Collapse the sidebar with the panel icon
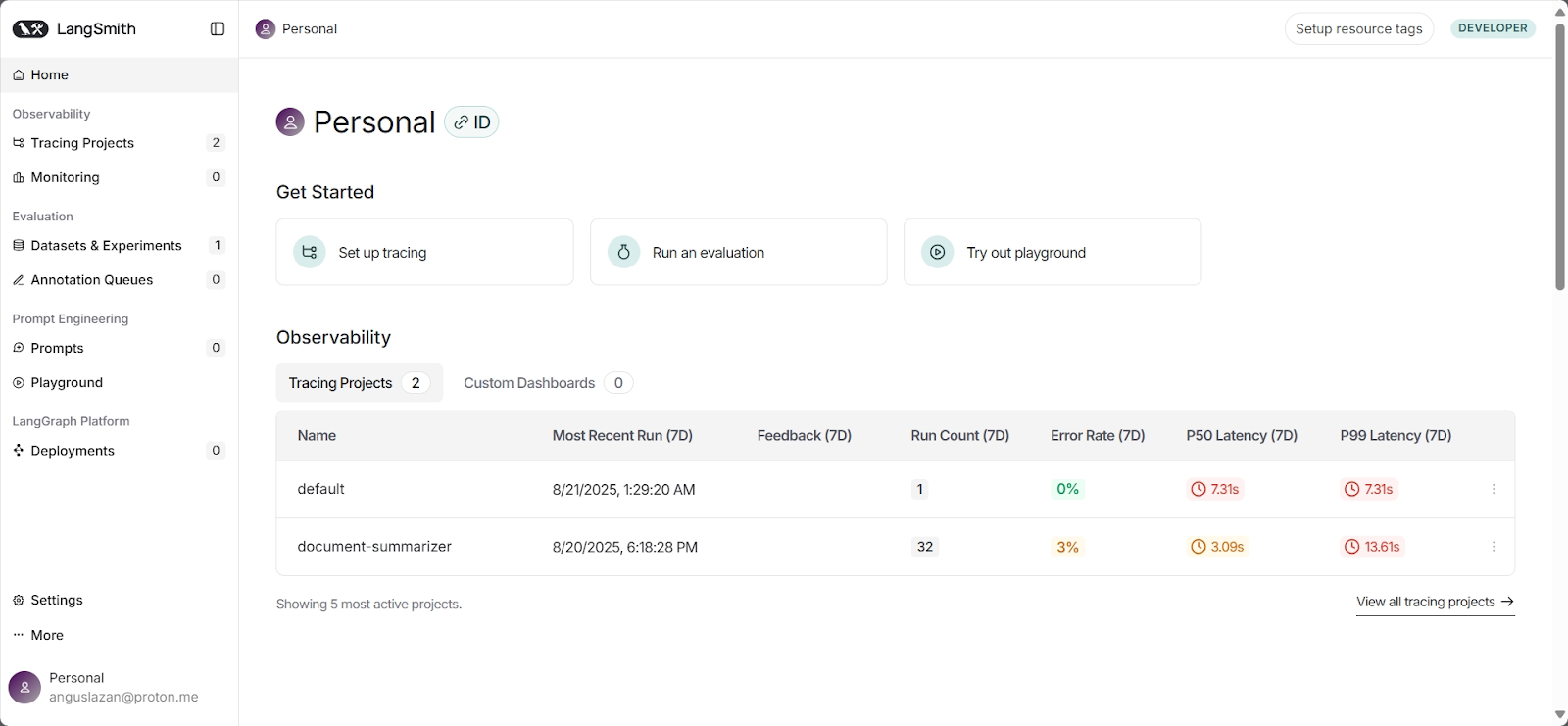 point(218,29)
